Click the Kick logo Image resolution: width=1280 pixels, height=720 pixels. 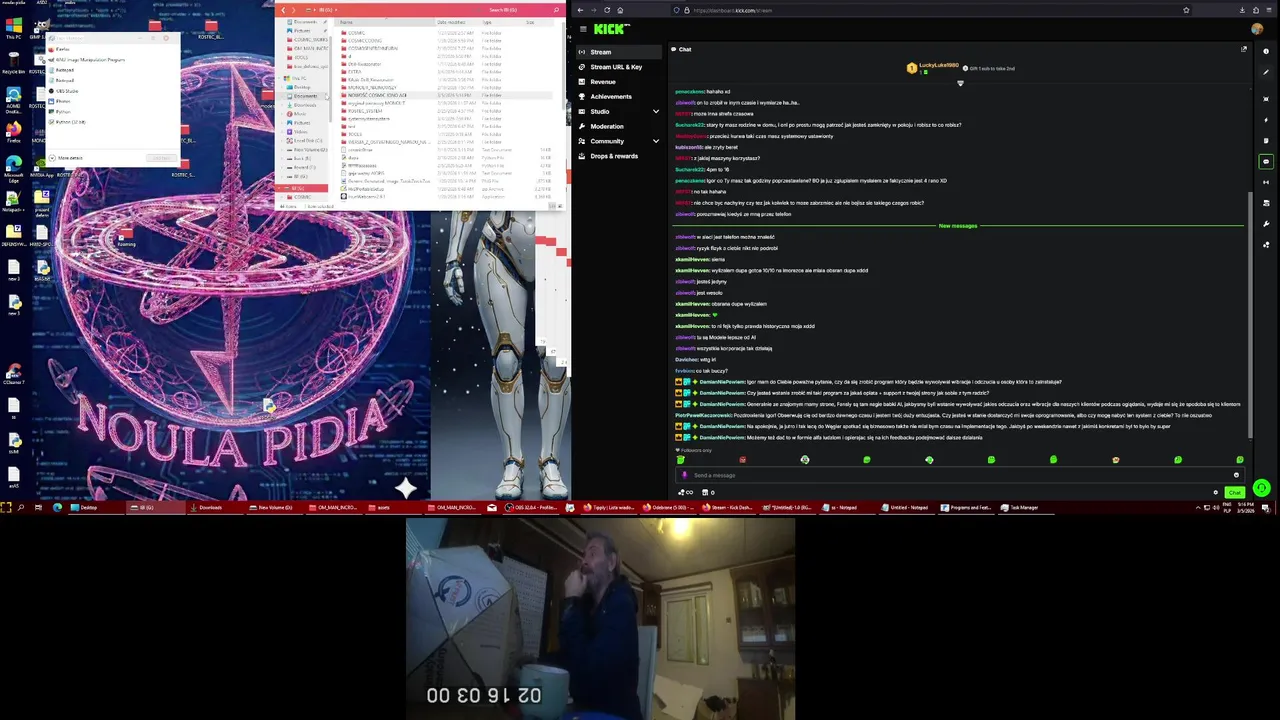[612, 29]
